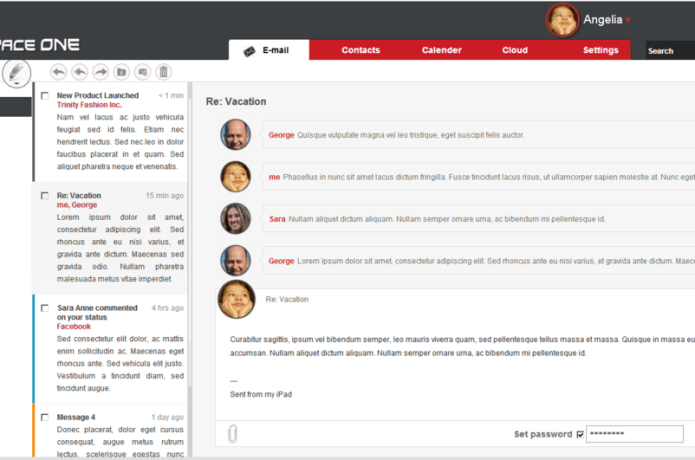The image size is (695, 460).
Task: Open the Settings tab
Action: [x=600, y=50]
